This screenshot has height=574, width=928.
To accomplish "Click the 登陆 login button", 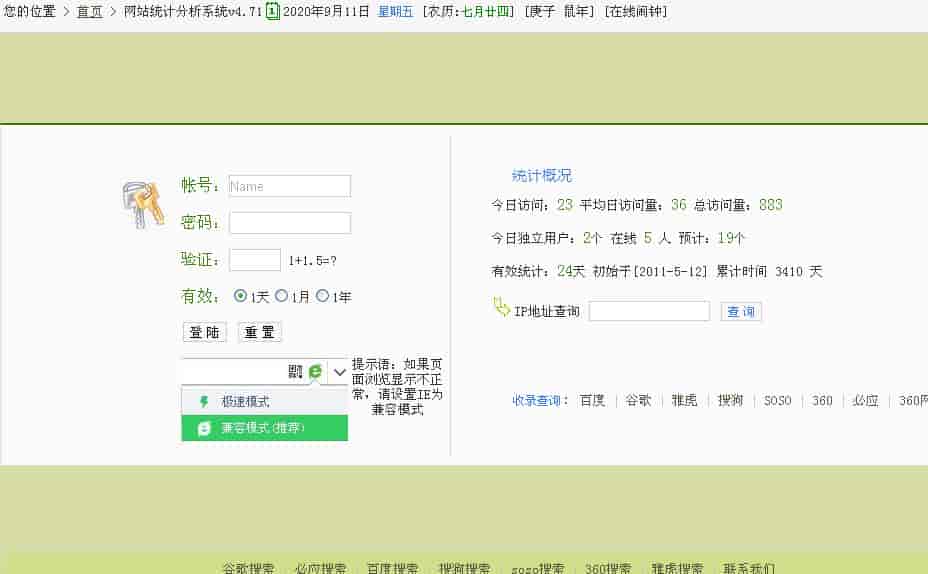I will pos(205,332).
